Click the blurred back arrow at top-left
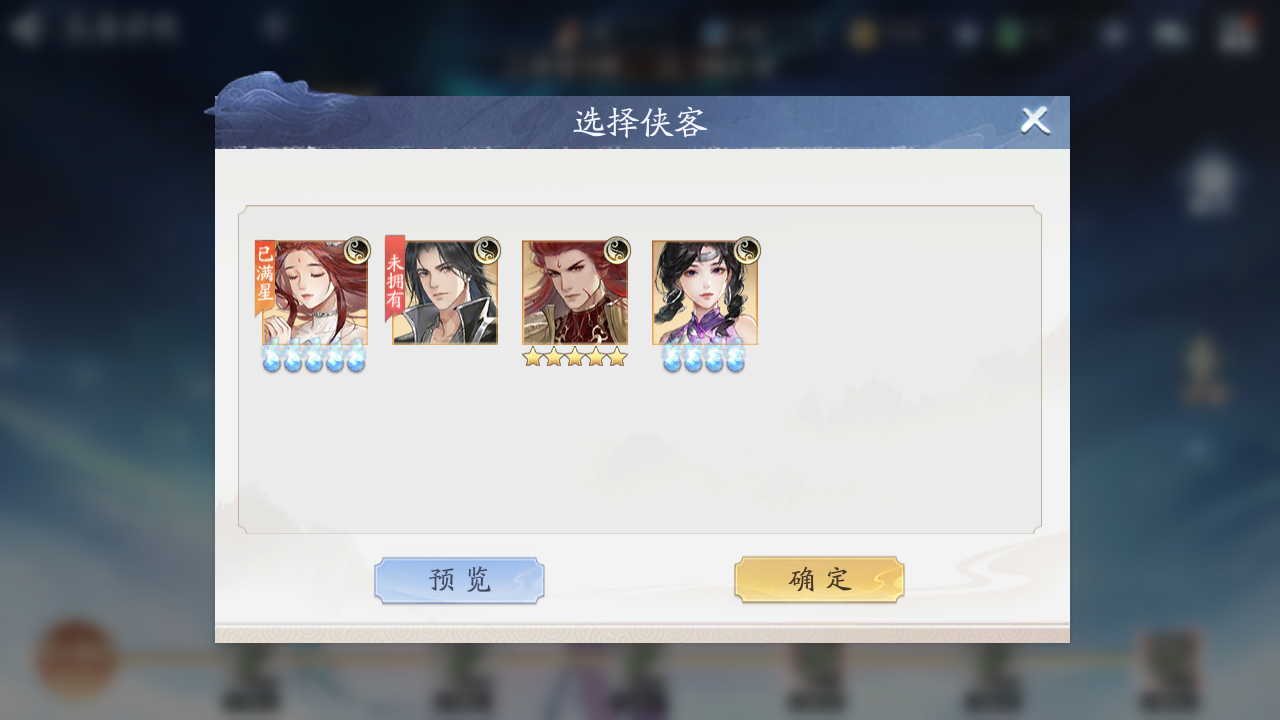The width and height of the screenshot is (1280, 720). click(24, 27)
